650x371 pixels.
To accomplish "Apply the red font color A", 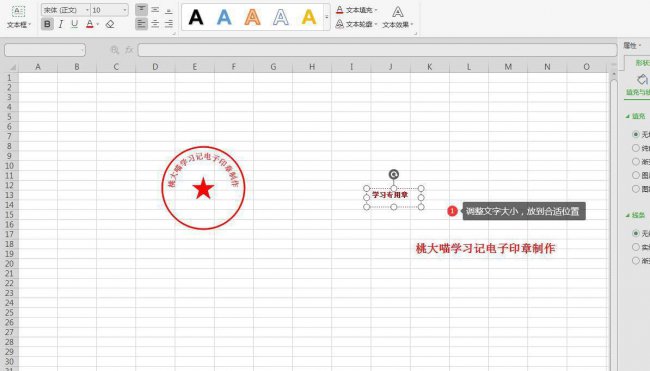I will pyautogui.click(x=90, y=24).
